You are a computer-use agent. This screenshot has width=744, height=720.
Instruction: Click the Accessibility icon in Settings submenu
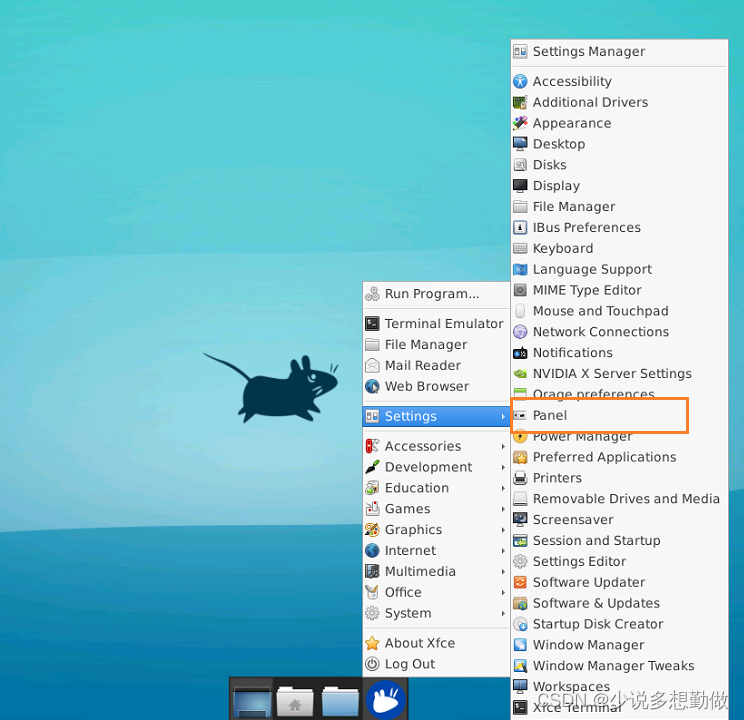520,82
